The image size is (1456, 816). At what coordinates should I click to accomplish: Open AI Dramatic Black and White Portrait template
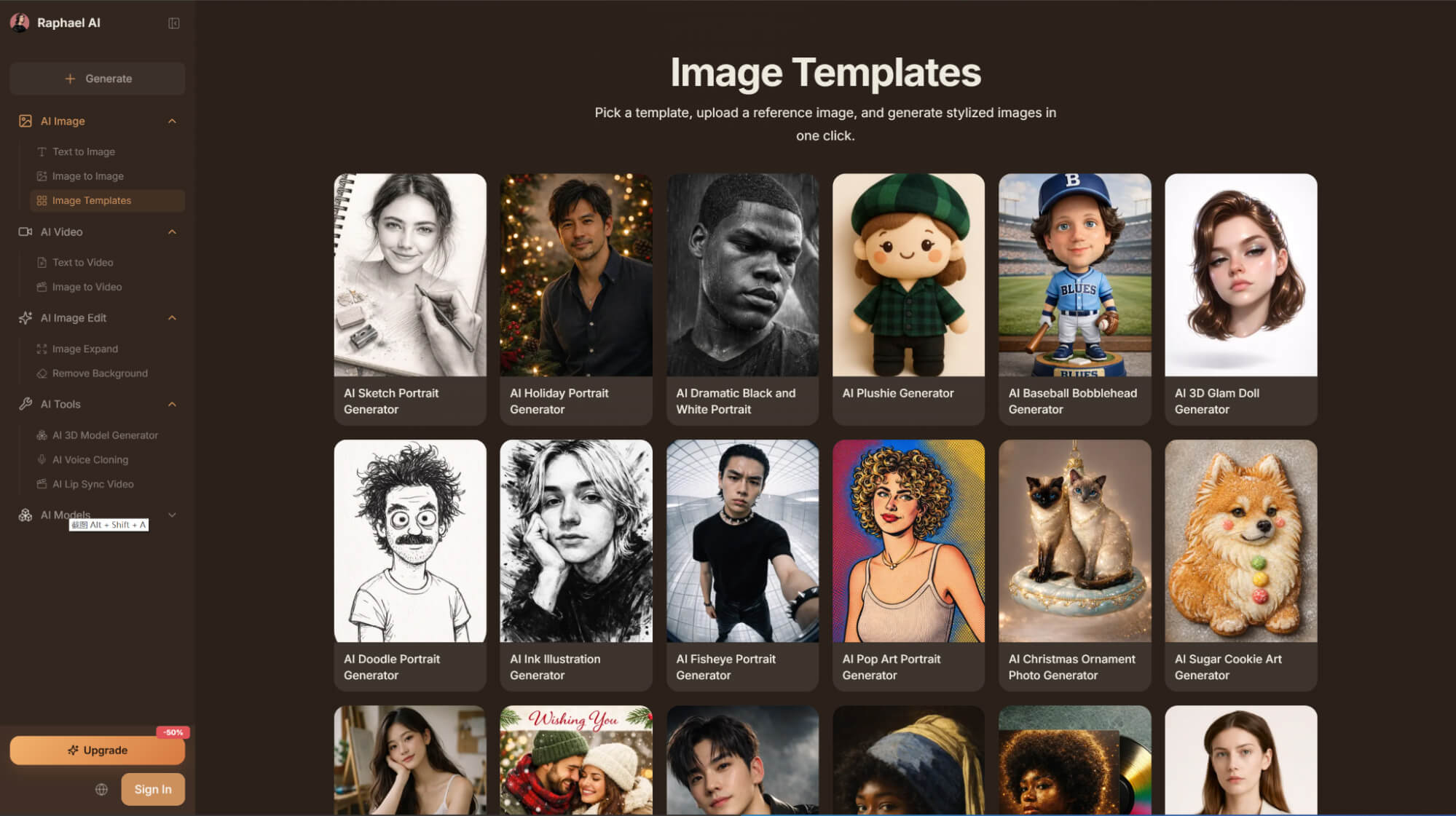point(742,299)
